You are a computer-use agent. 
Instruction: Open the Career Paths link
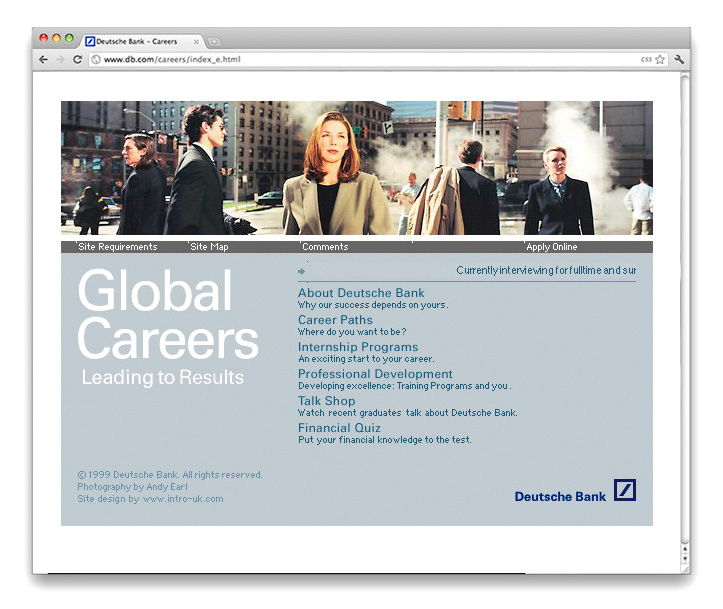(335, 319)
